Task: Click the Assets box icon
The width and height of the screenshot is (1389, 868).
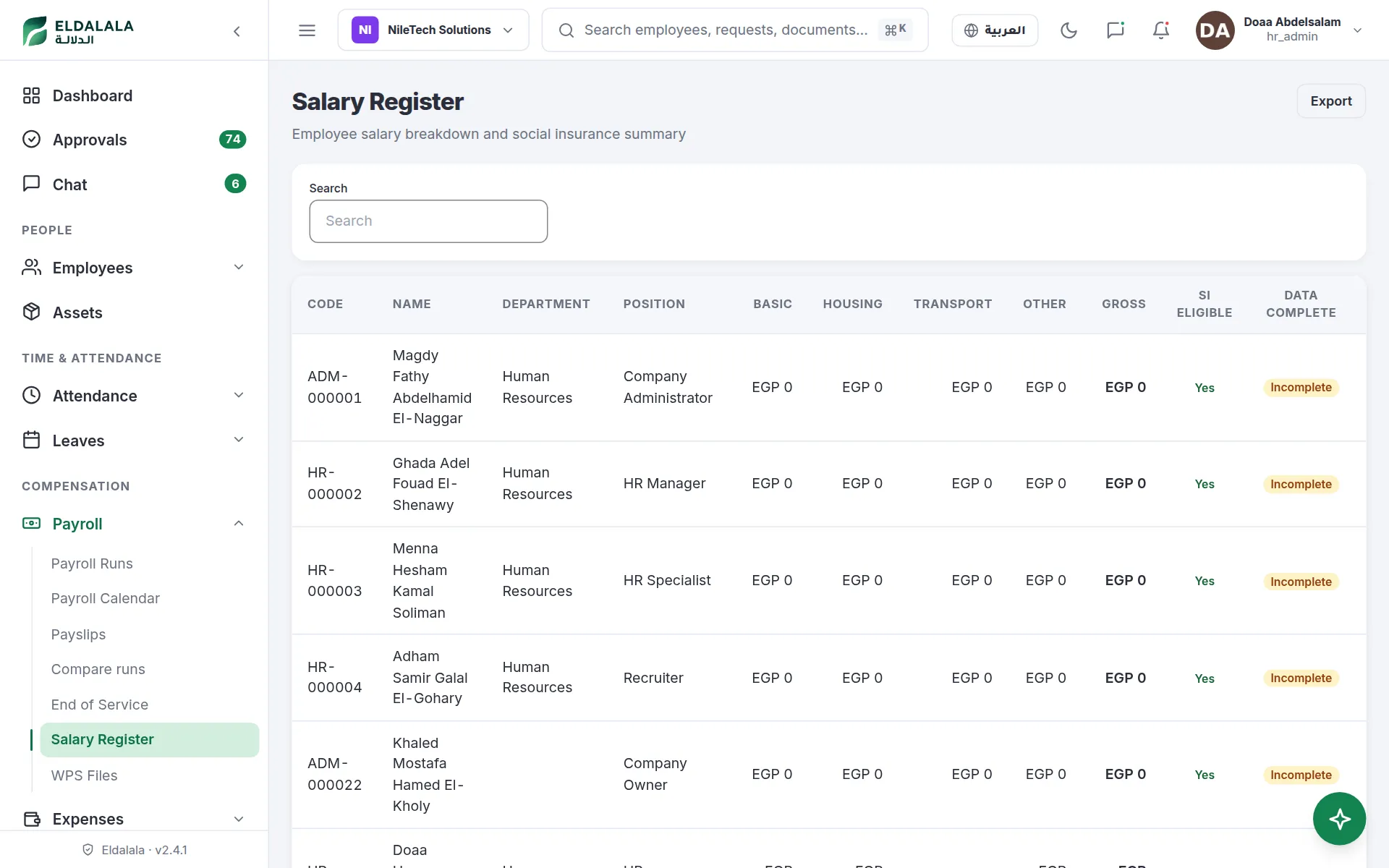Action: tap(31, 312)
